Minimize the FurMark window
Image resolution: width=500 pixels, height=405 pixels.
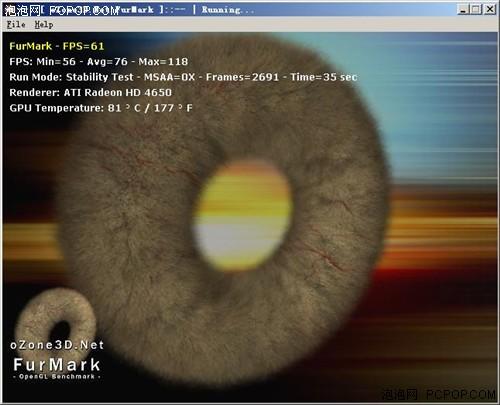(463, 9)
